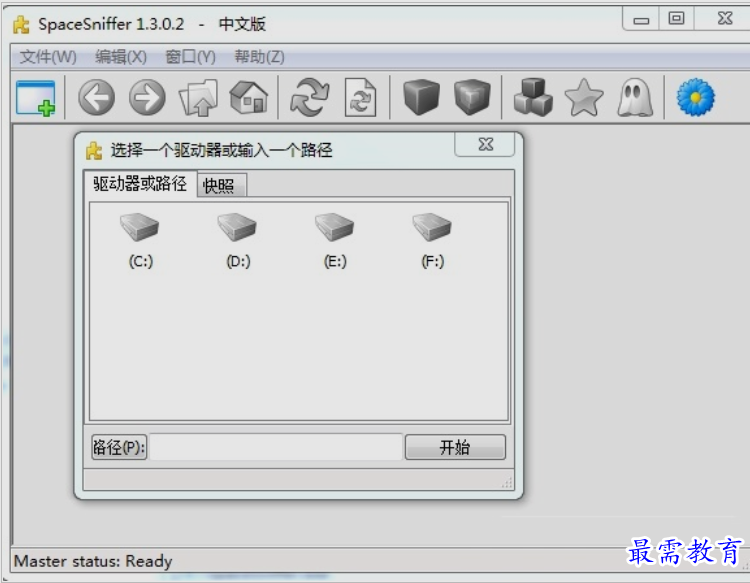Switch to the 驱动器或路径 tab
The image size is (750, 583).
tap(140, 184)
